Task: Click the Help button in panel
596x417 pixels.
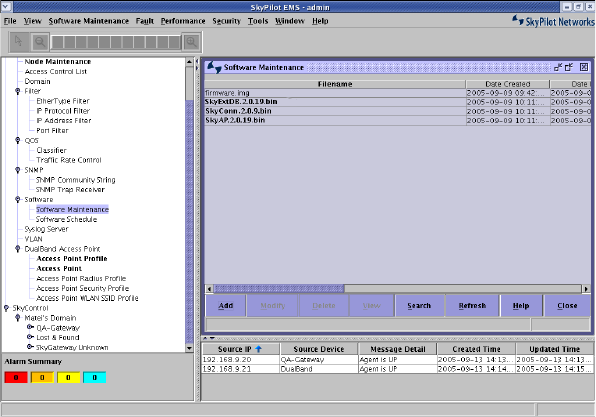Action: 521,306
